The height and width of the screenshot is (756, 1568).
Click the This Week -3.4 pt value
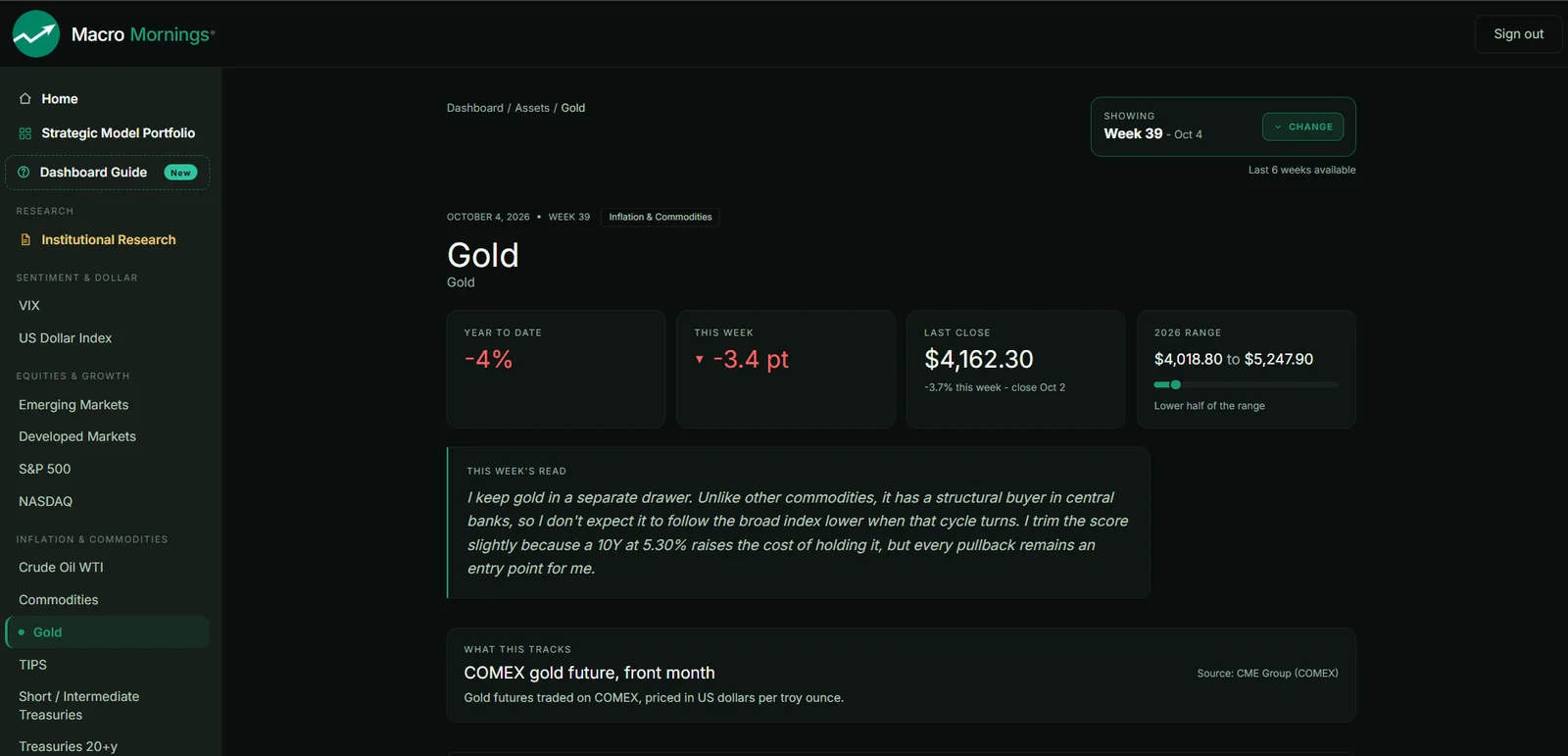[x=751, y=360]
